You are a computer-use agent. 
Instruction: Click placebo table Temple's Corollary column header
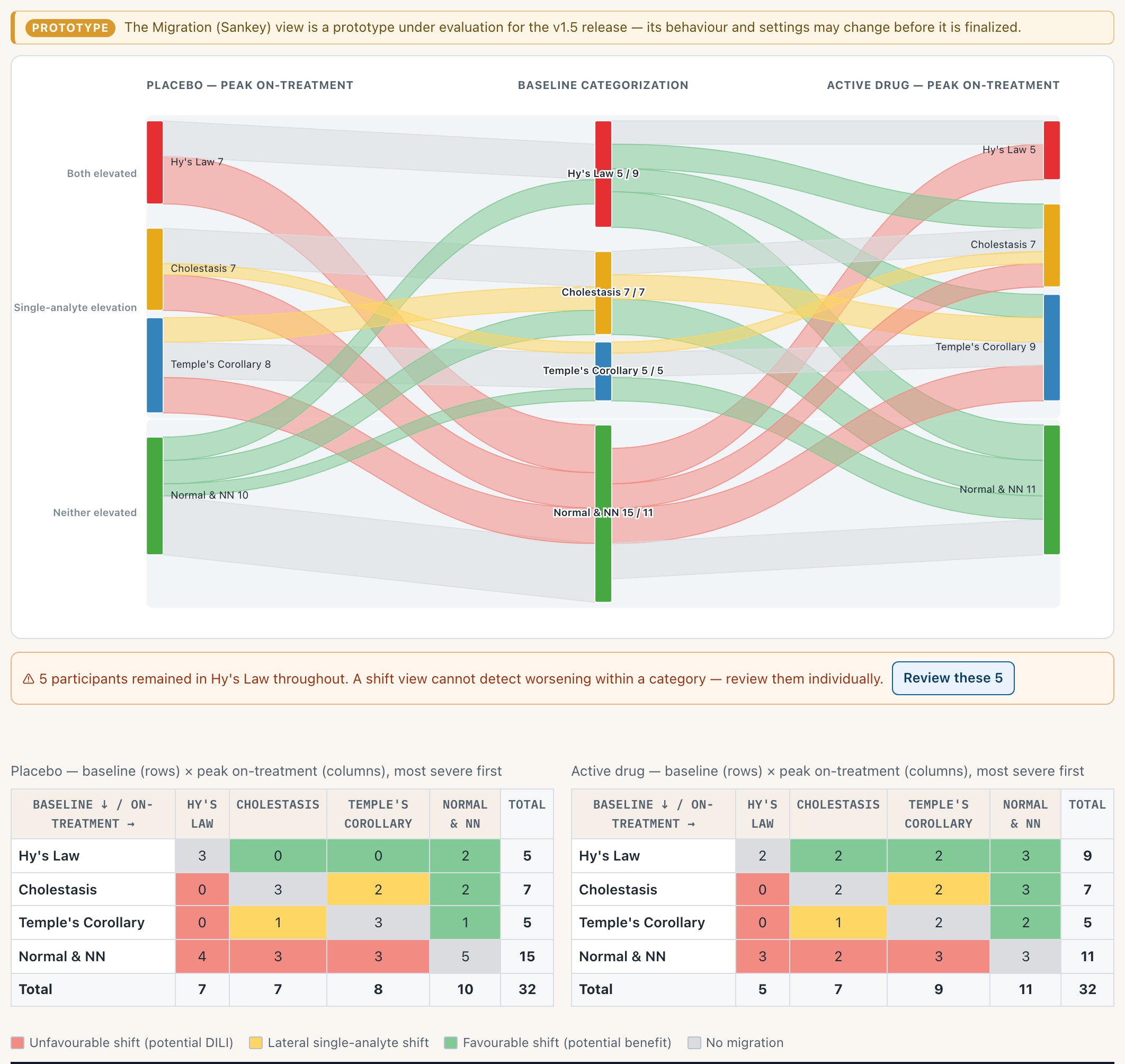378,814
